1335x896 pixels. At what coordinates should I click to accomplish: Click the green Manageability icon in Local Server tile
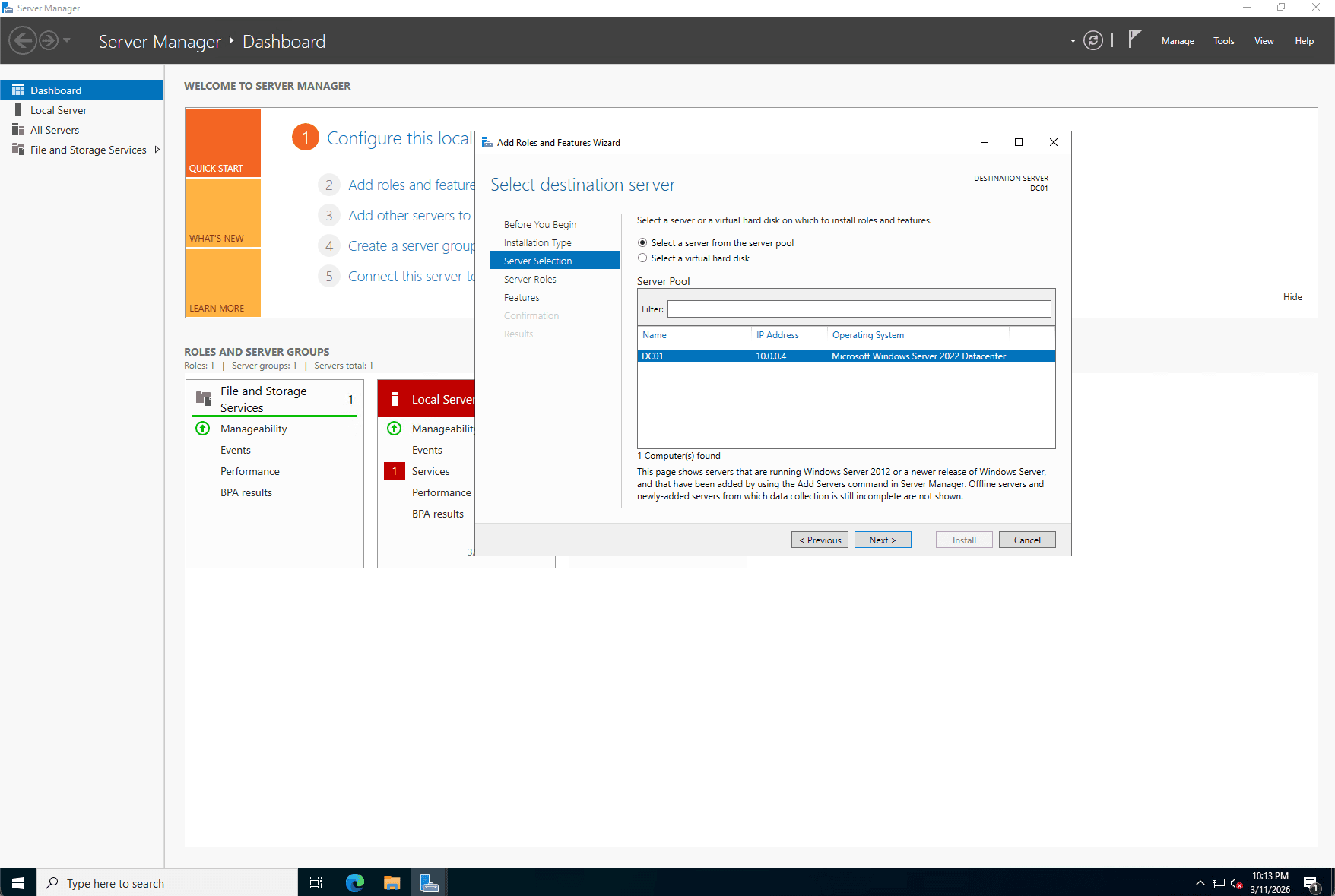point(395,428)
